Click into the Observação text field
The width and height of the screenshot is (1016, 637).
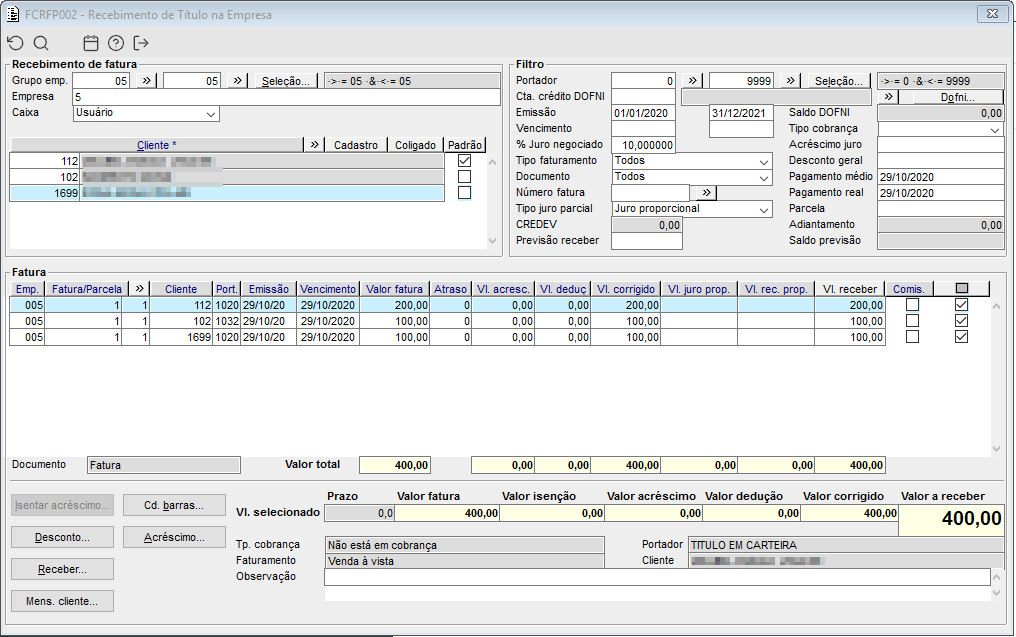(656, 577)
